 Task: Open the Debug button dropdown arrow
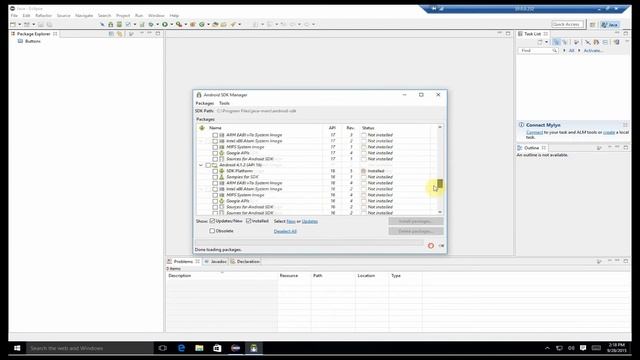[x=158, y=24]
